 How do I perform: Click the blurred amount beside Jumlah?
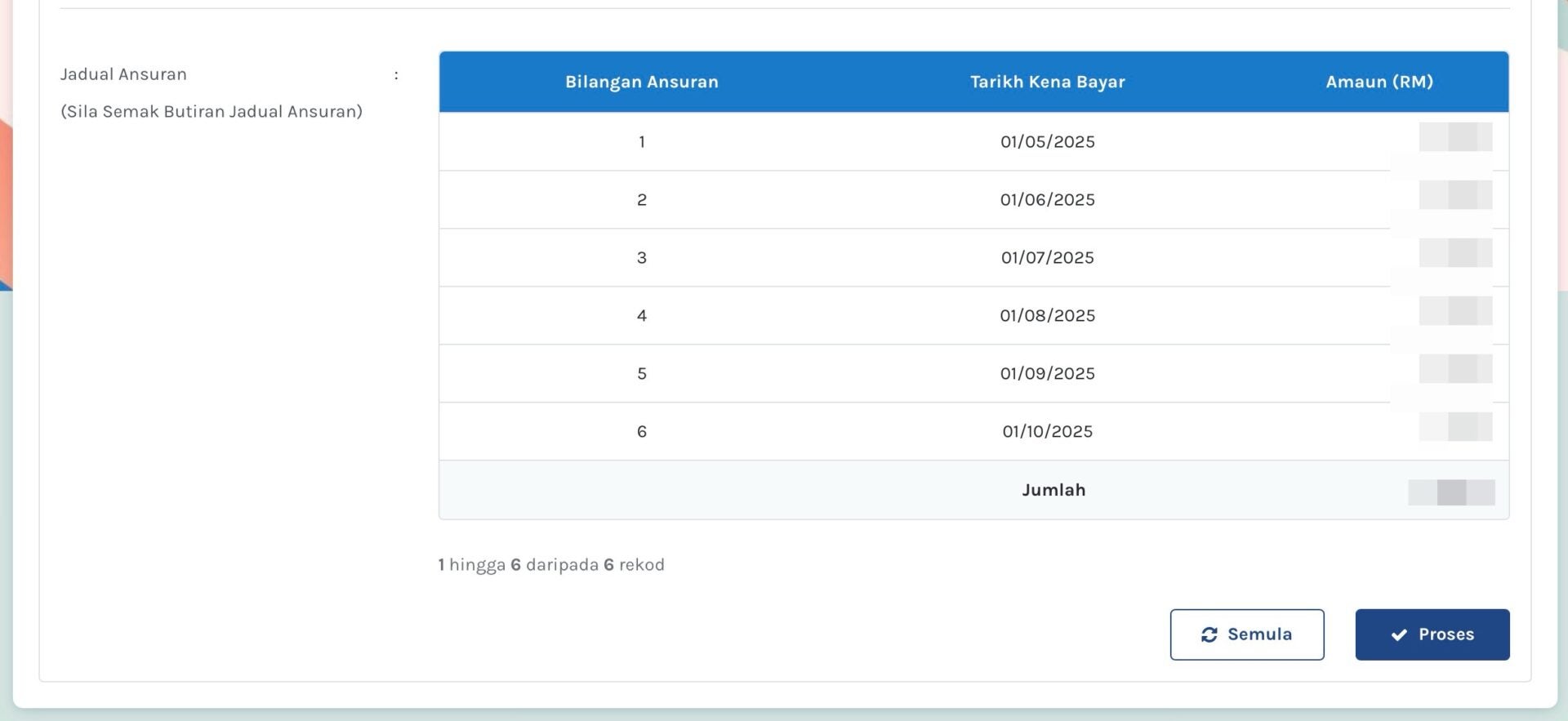coord(1451,492)
